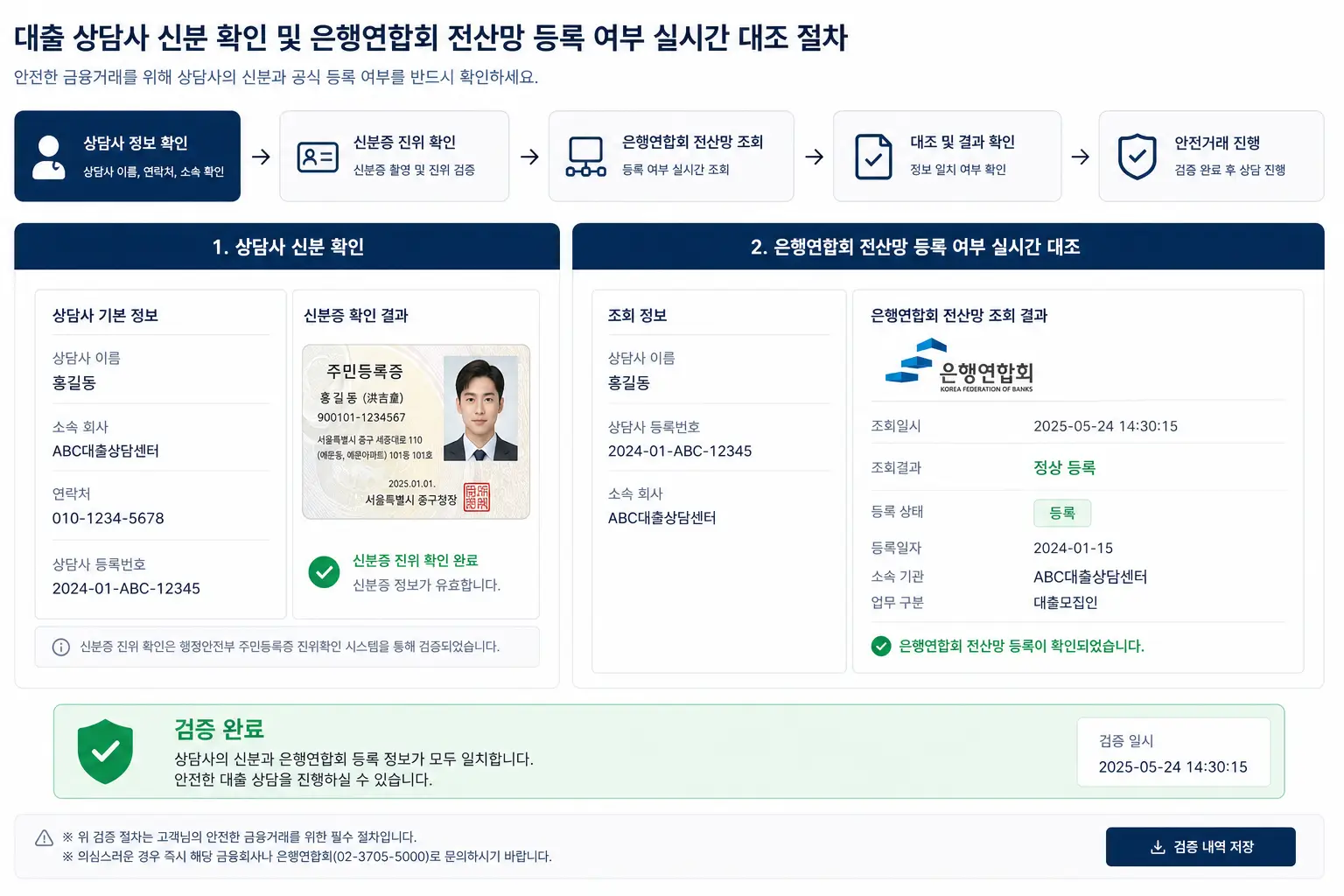Viewport: 1344px width, 896px height.
Task: Click the document check icon in 대조 및 결과 확인
Action: tap(873, 157)
